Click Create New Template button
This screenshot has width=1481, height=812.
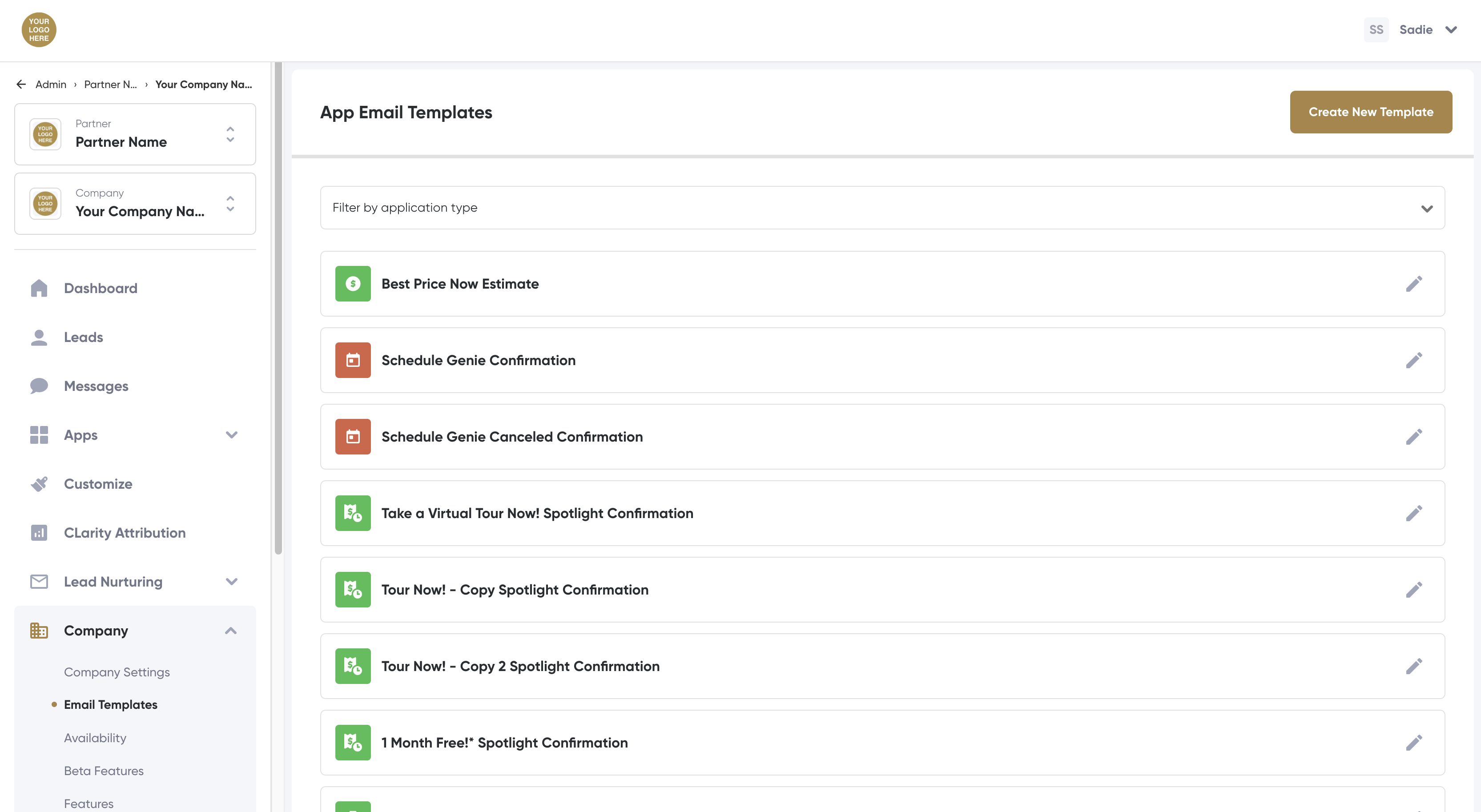click(1370, 112)
